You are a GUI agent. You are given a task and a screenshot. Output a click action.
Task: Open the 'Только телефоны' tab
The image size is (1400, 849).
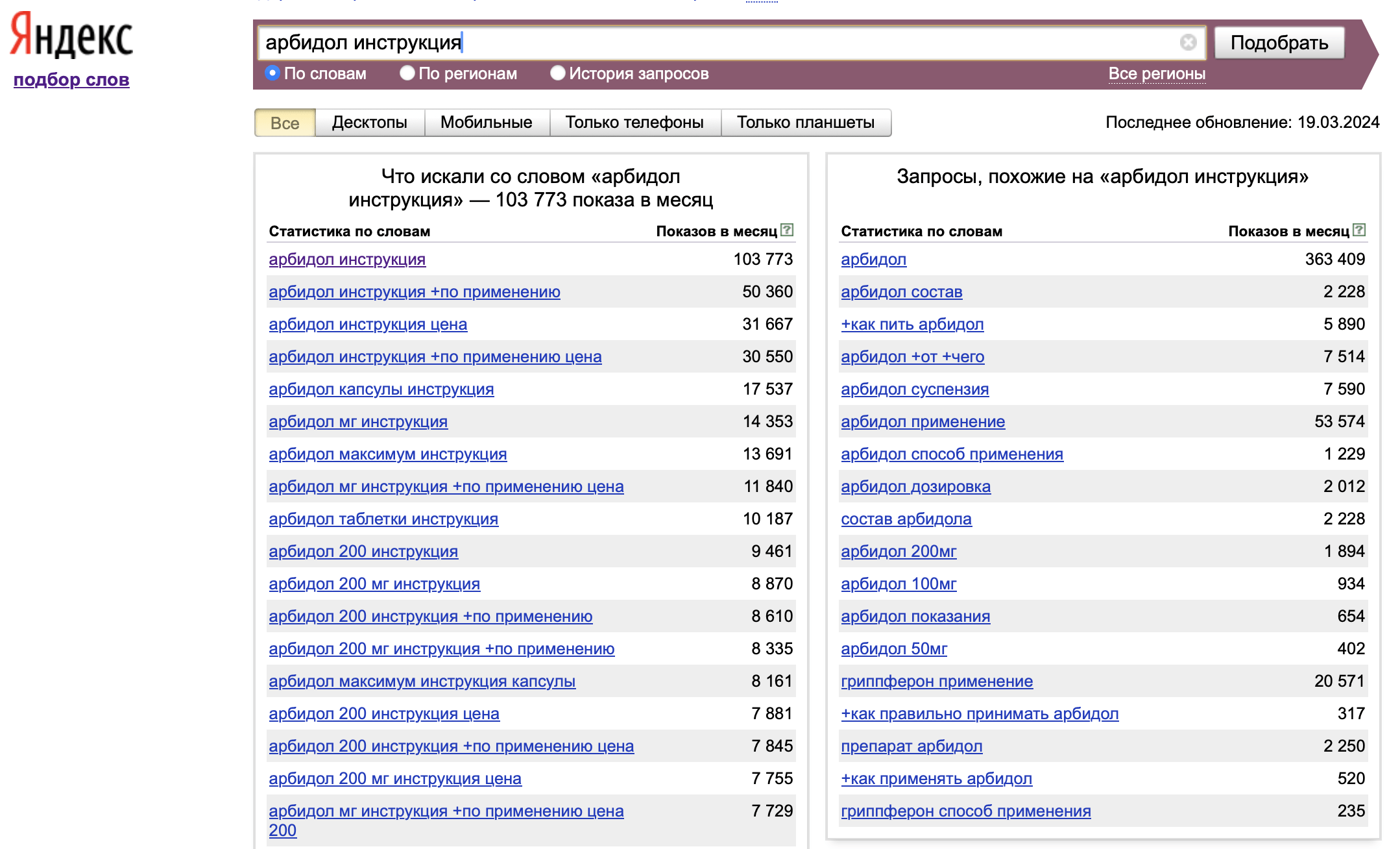click(634, 123)
